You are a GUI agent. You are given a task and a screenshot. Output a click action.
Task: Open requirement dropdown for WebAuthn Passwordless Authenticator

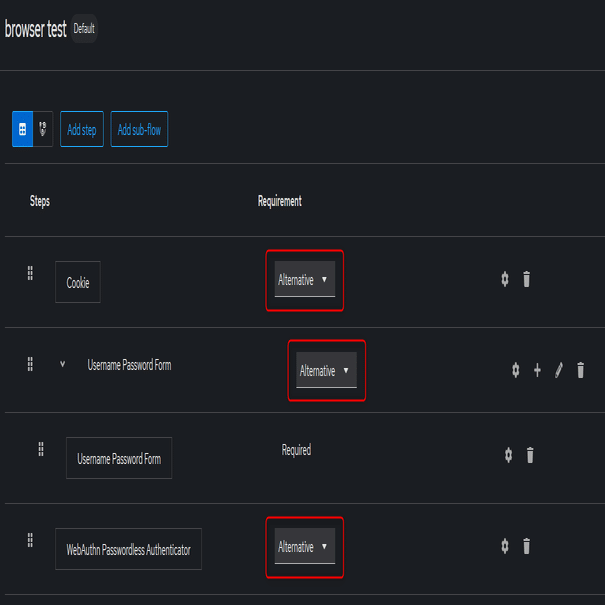(x=304, y=547)
